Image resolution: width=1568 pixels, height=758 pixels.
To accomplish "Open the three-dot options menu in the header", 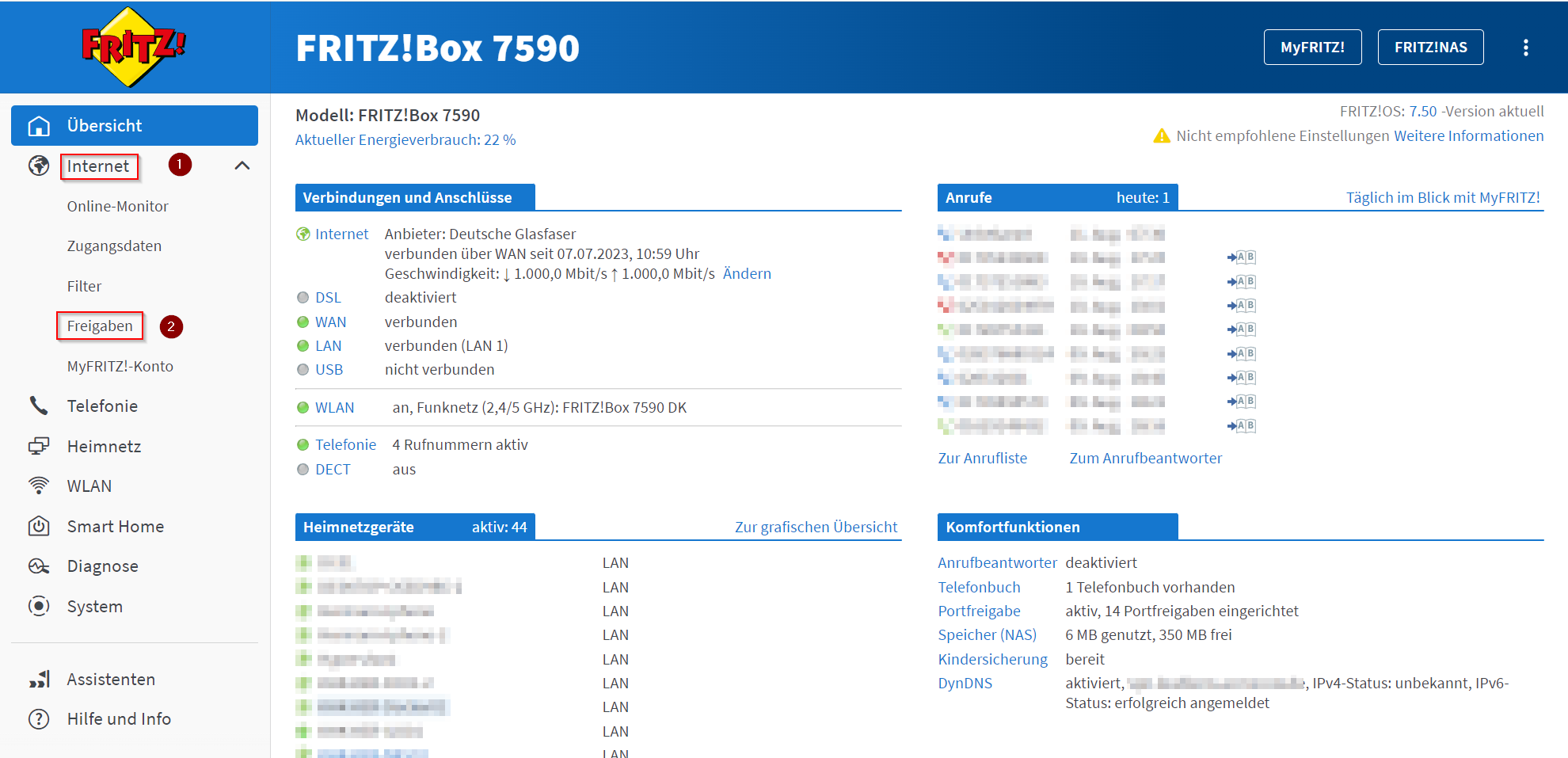I will 1525,47.
